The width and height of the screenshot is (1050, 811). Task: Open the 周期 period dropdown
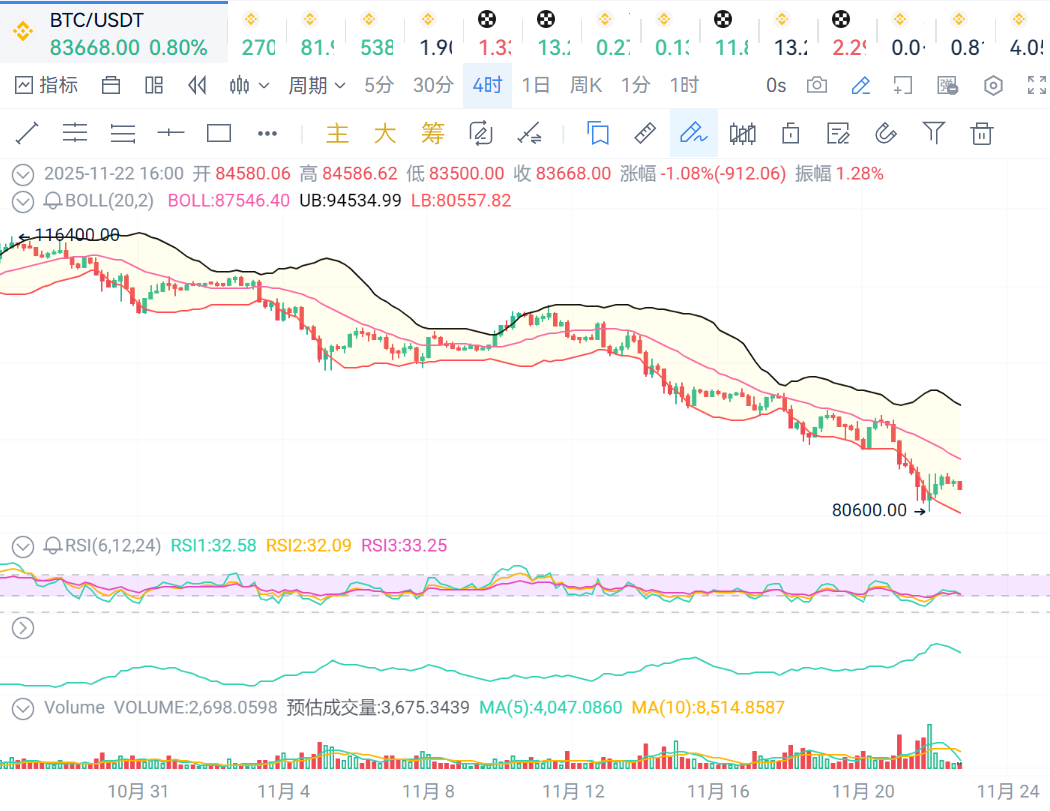[316, 85]
